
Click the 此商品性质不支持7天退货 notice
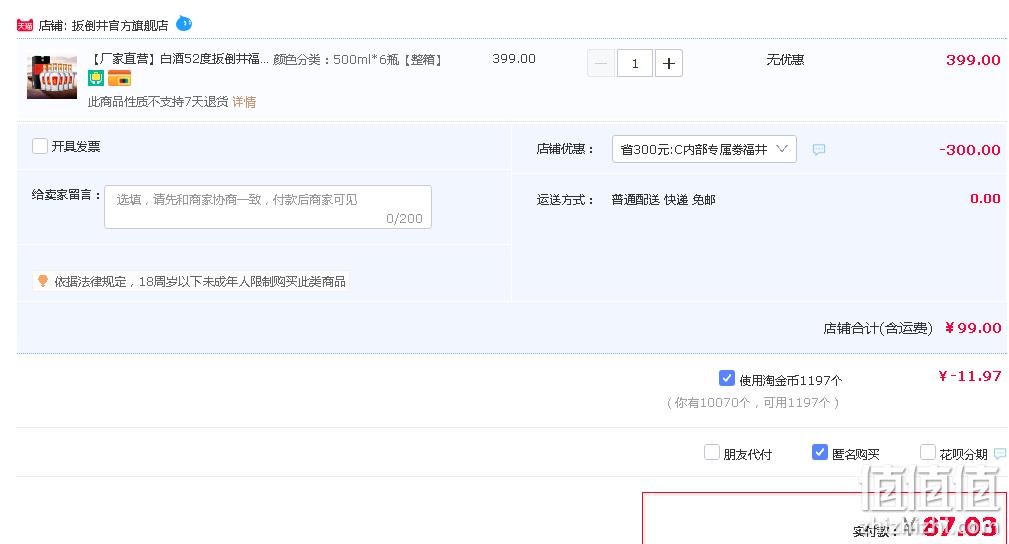(x=158, y=102)
